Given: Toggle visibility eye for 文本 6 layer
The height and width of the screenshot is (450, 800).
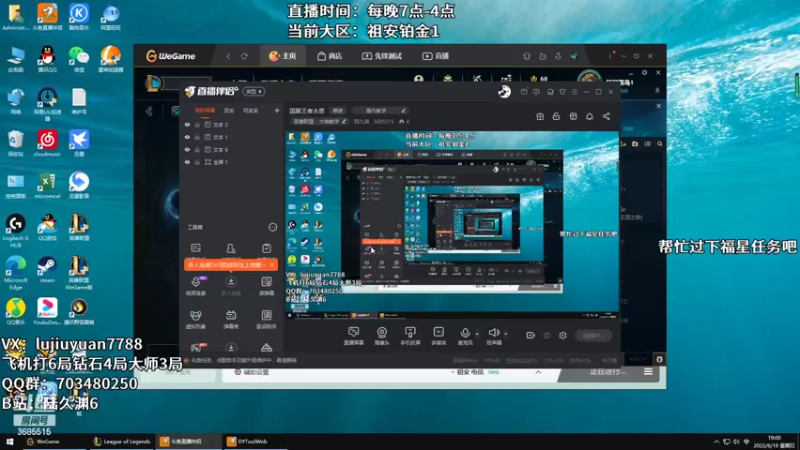Looking at the screenshot, I should (187, 149).
